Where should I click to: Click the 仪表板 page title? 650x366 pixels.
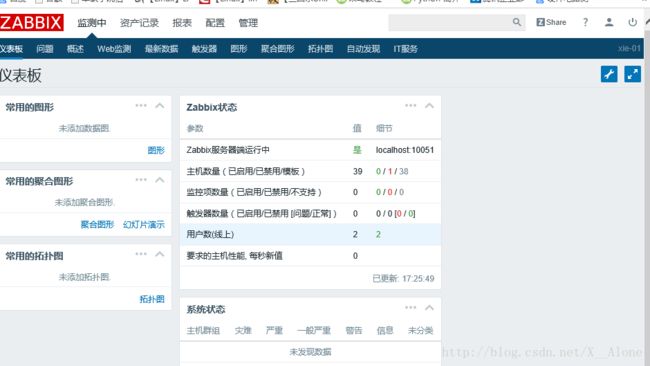tap(21, 75)
